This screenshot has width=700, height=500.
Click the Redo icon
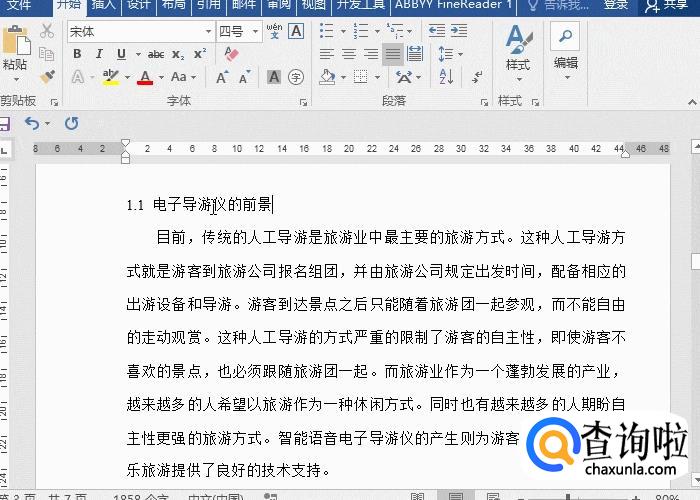pyautogui.click(x=71, y=123)
